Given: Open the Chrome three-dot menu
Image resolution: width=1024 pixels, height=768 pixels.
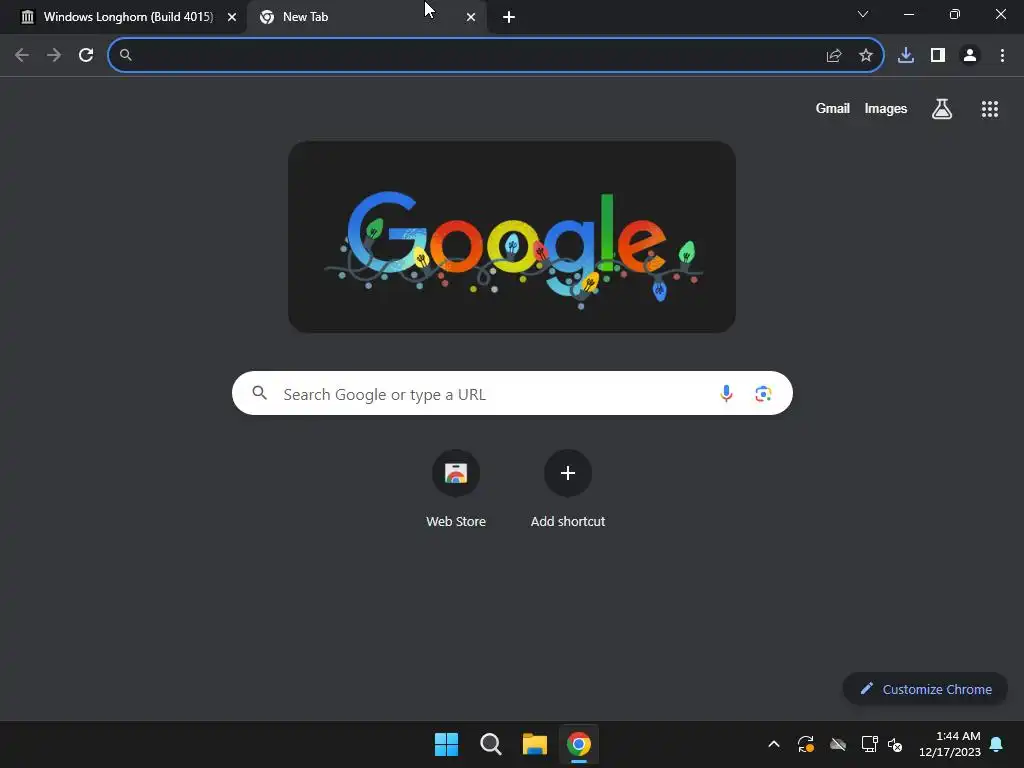Looking at the screenshot, I should click(1002, 56).
